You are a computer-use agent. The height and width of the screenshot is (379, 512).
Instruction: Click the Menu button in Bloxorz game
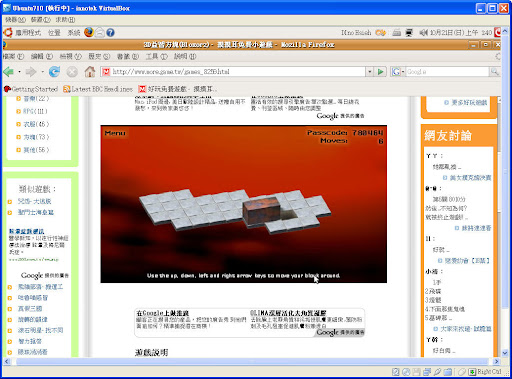tap(115, 133)
